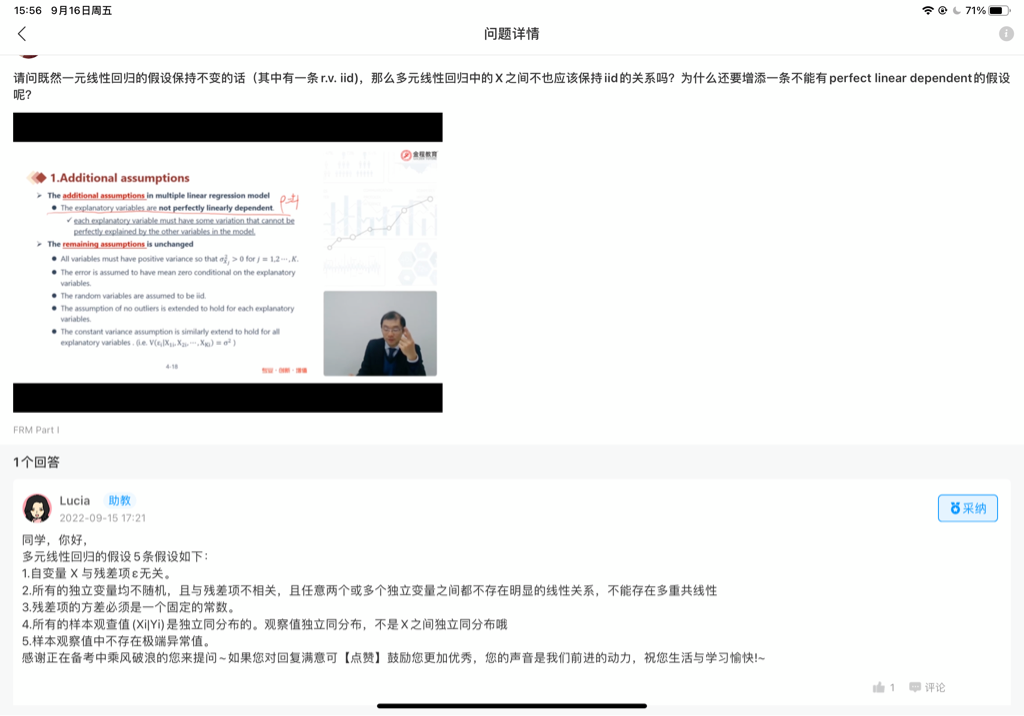Tap the battery percentage 71%
Screen dimensions: 1024x716
click(975, 10)
